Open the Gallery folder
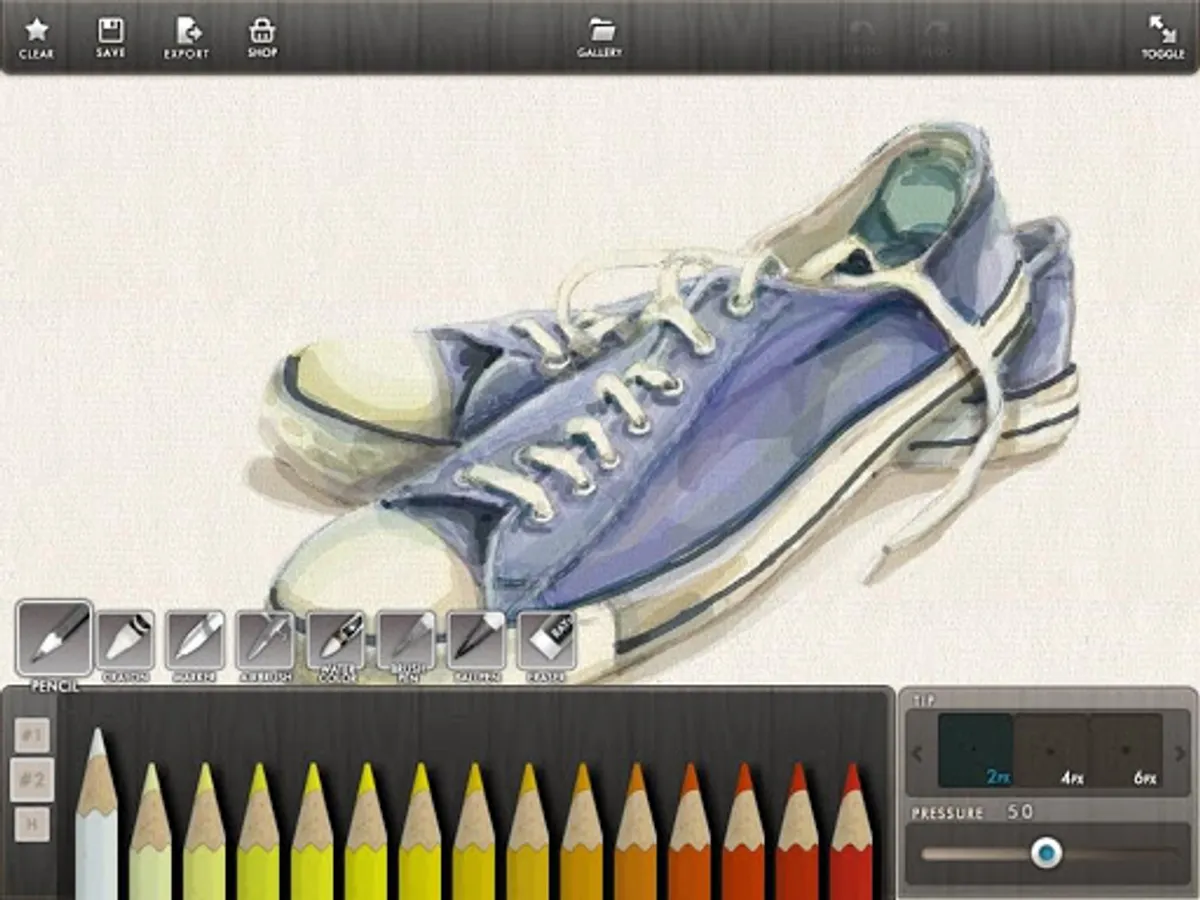The height and width of the screenshot is (900, 1200). (600, 37)
